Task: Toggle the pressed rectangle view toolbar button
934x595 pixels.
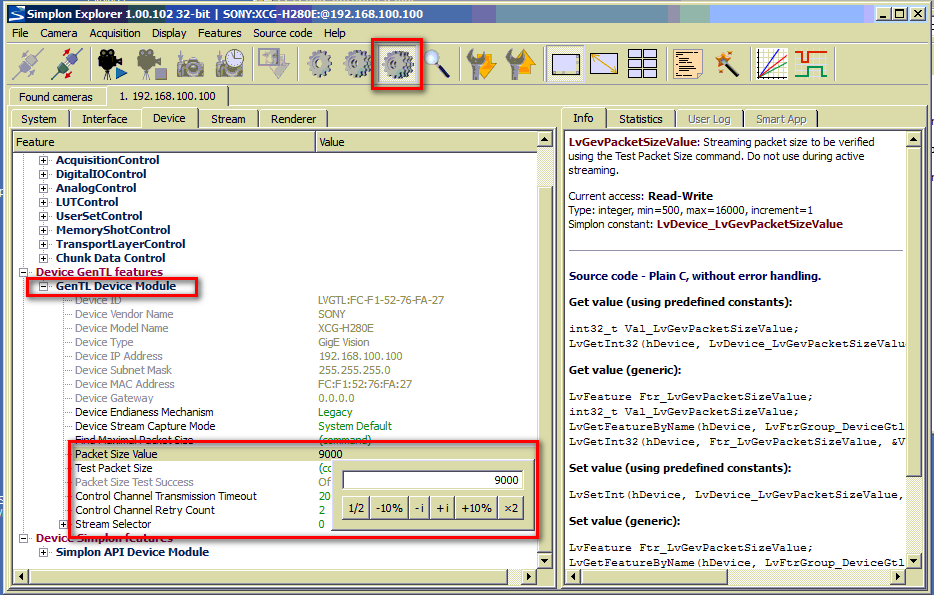Action: pyautogui.click(x=565, y=65)
